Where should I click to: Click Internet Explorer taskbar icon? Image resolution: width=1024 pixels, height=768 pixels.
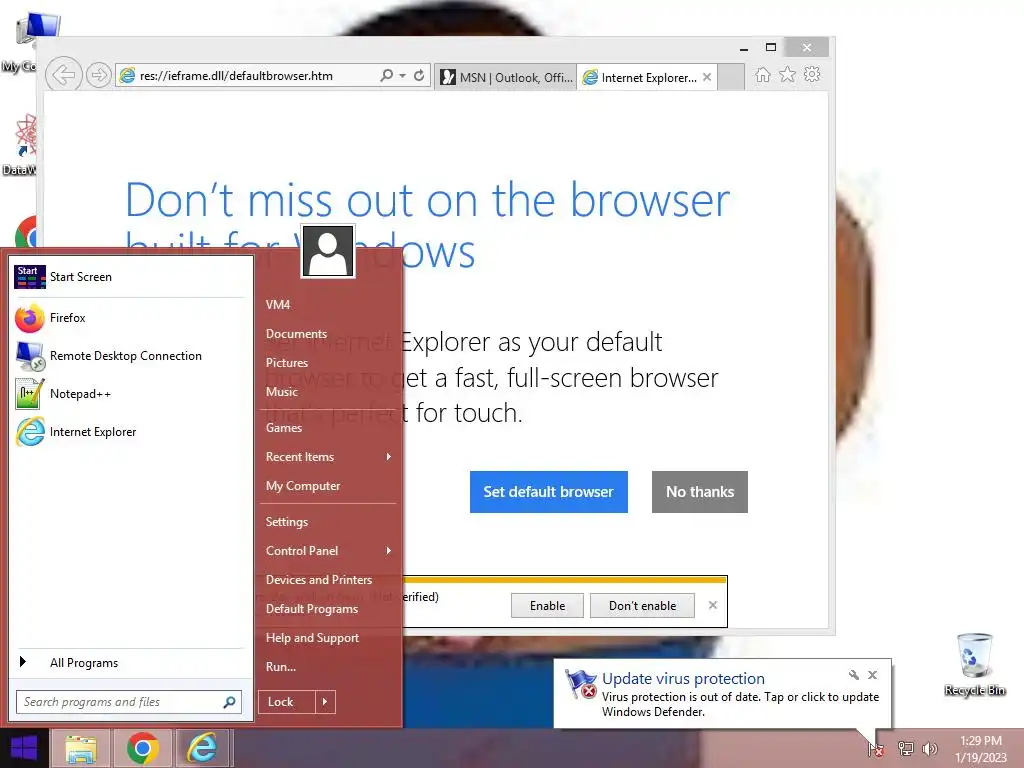coord(203,748)
